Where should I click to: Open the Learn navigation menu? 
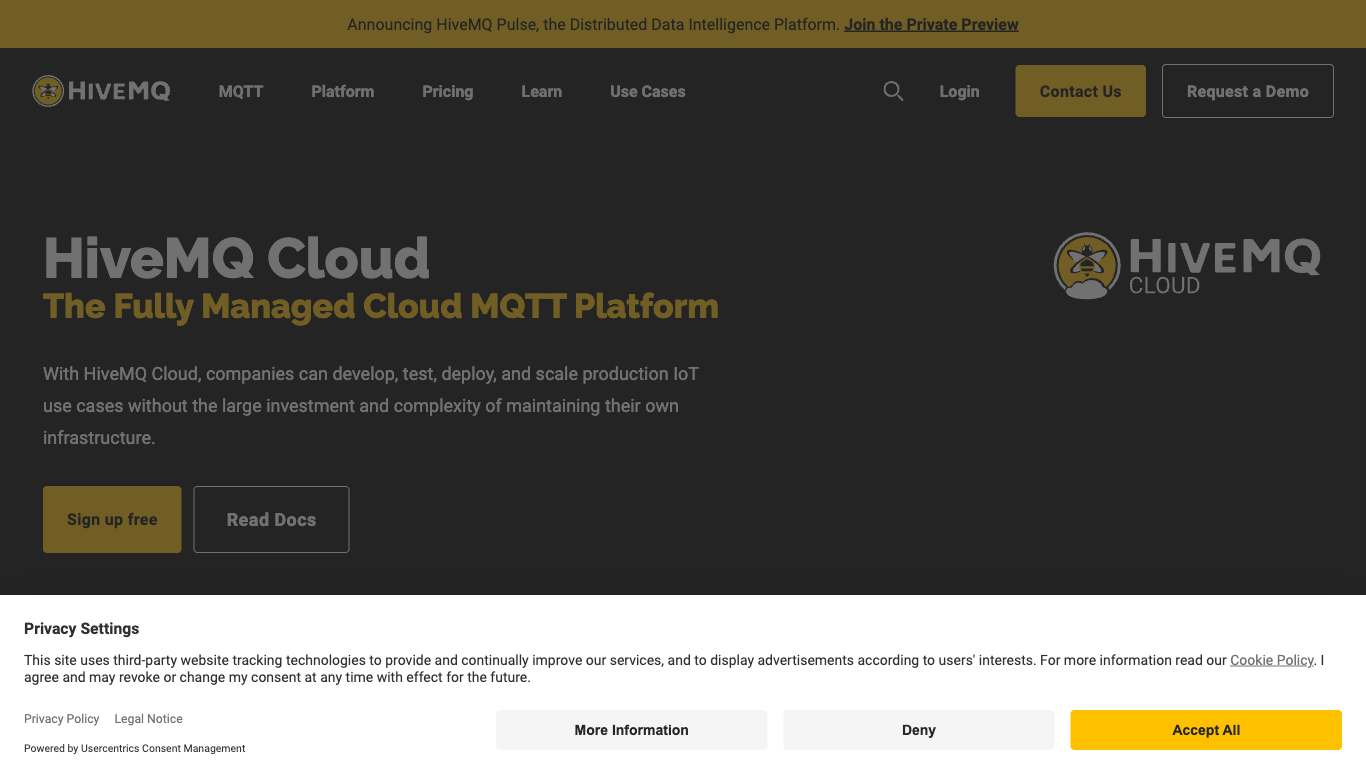(x=541, y=91)
